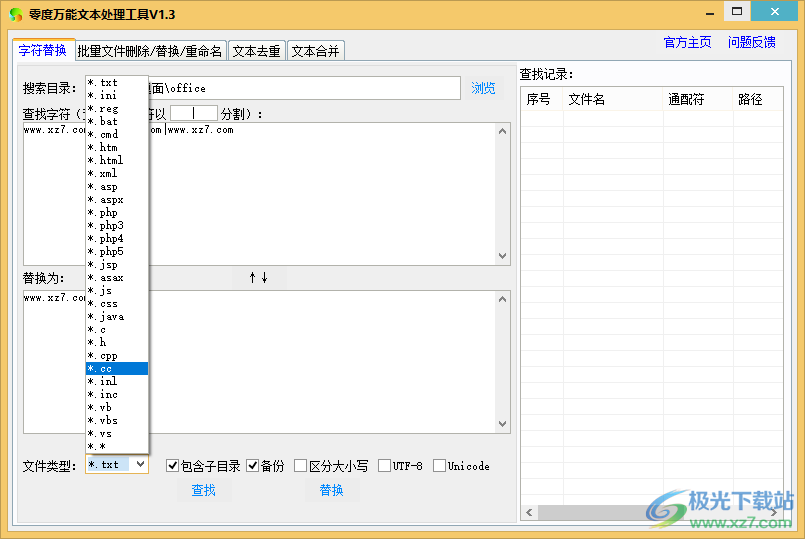Click the 文件名 column header

point(613,99)
